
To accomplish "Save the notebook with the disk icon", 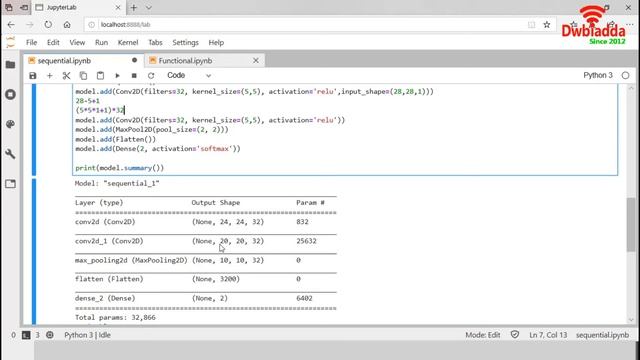I will 33,76.
